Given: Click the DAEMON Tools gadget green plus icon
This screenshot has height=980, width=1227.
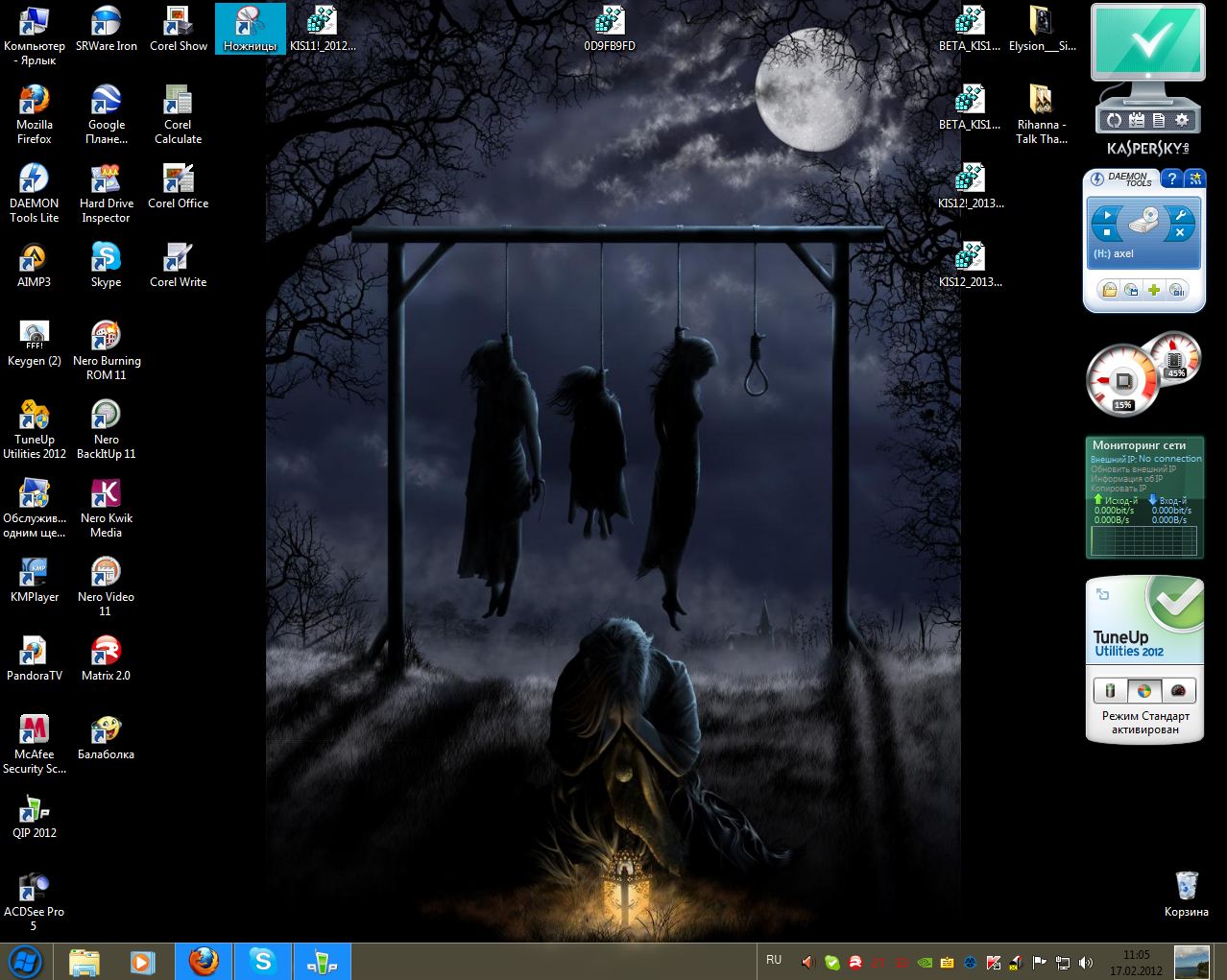Looking at the screenshot, I should pyautogui.click(x=1154, y=290).
